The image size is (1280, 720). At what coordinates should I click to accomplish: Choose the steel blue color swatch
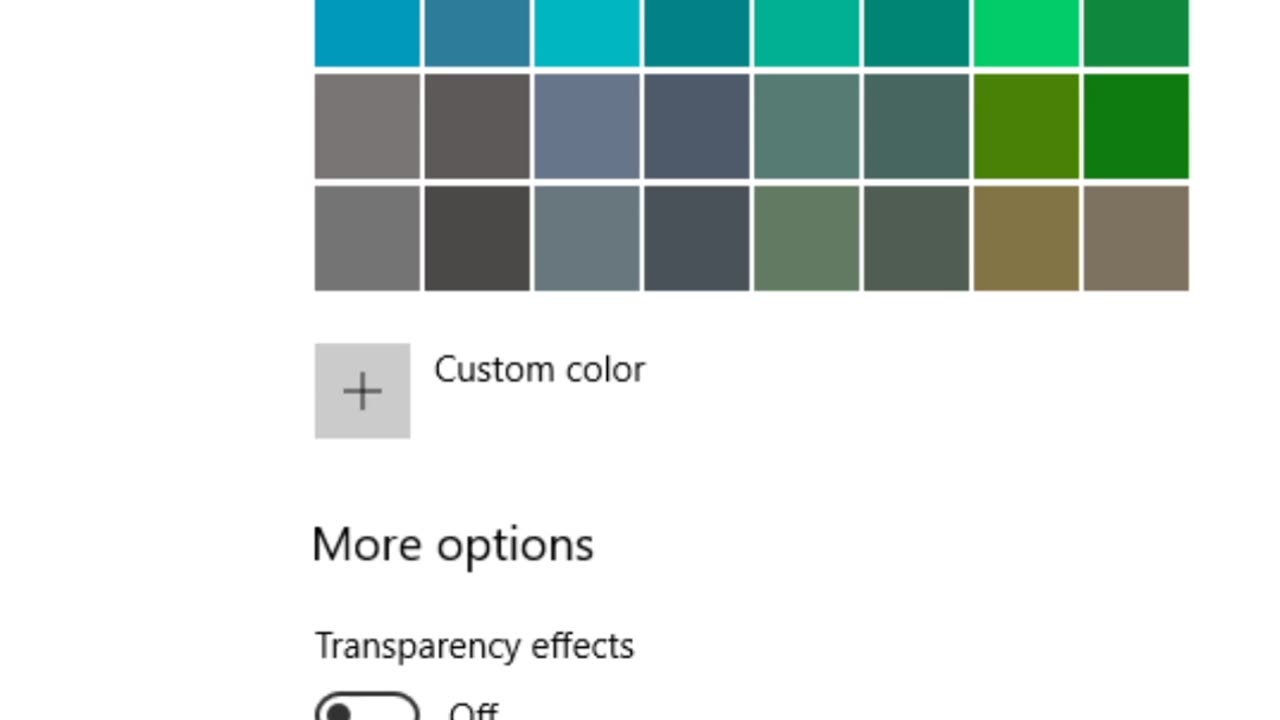click(x=477, y=32)
